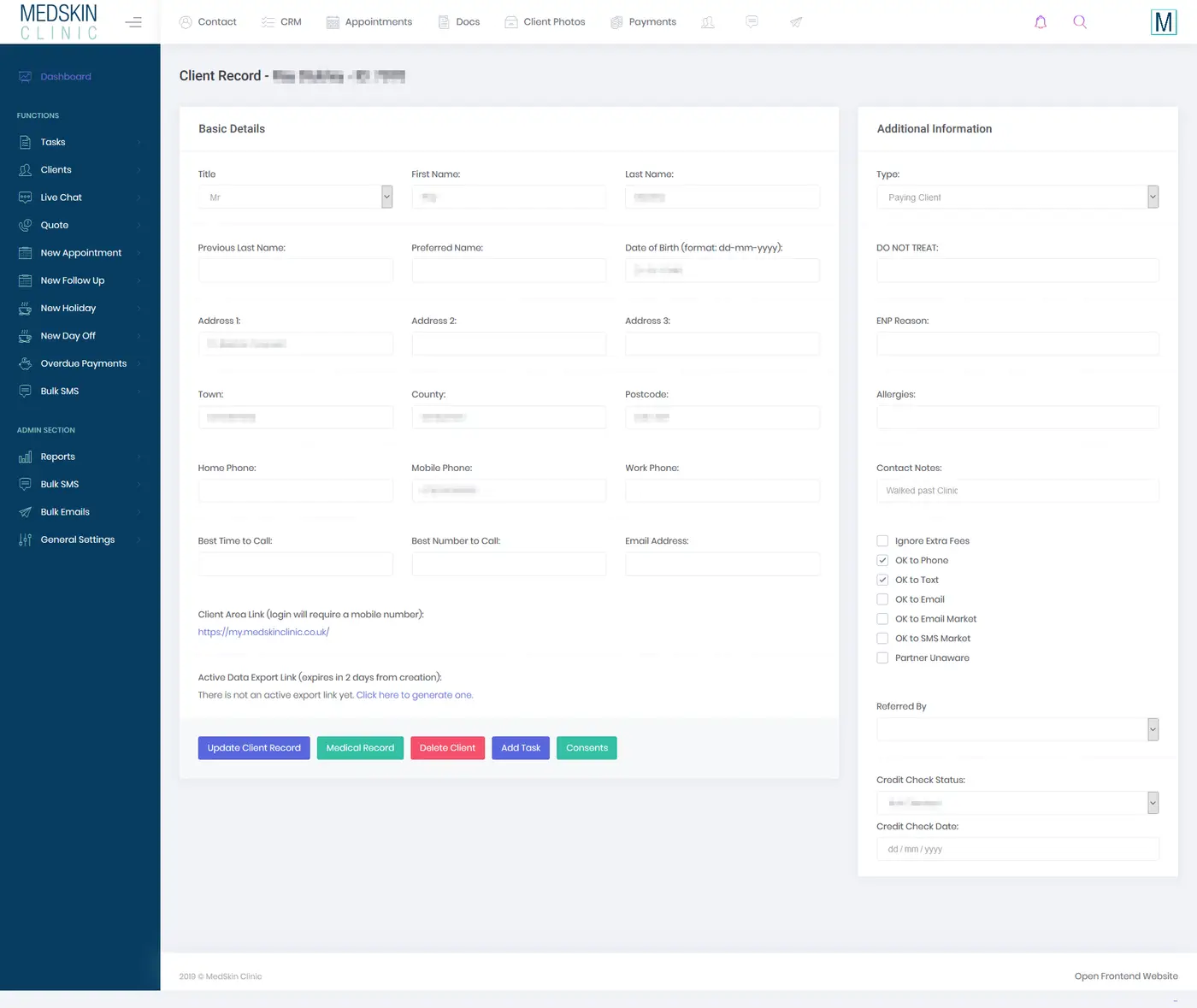Uncheck the OK to Phone checkbox

tap(882, 561)
